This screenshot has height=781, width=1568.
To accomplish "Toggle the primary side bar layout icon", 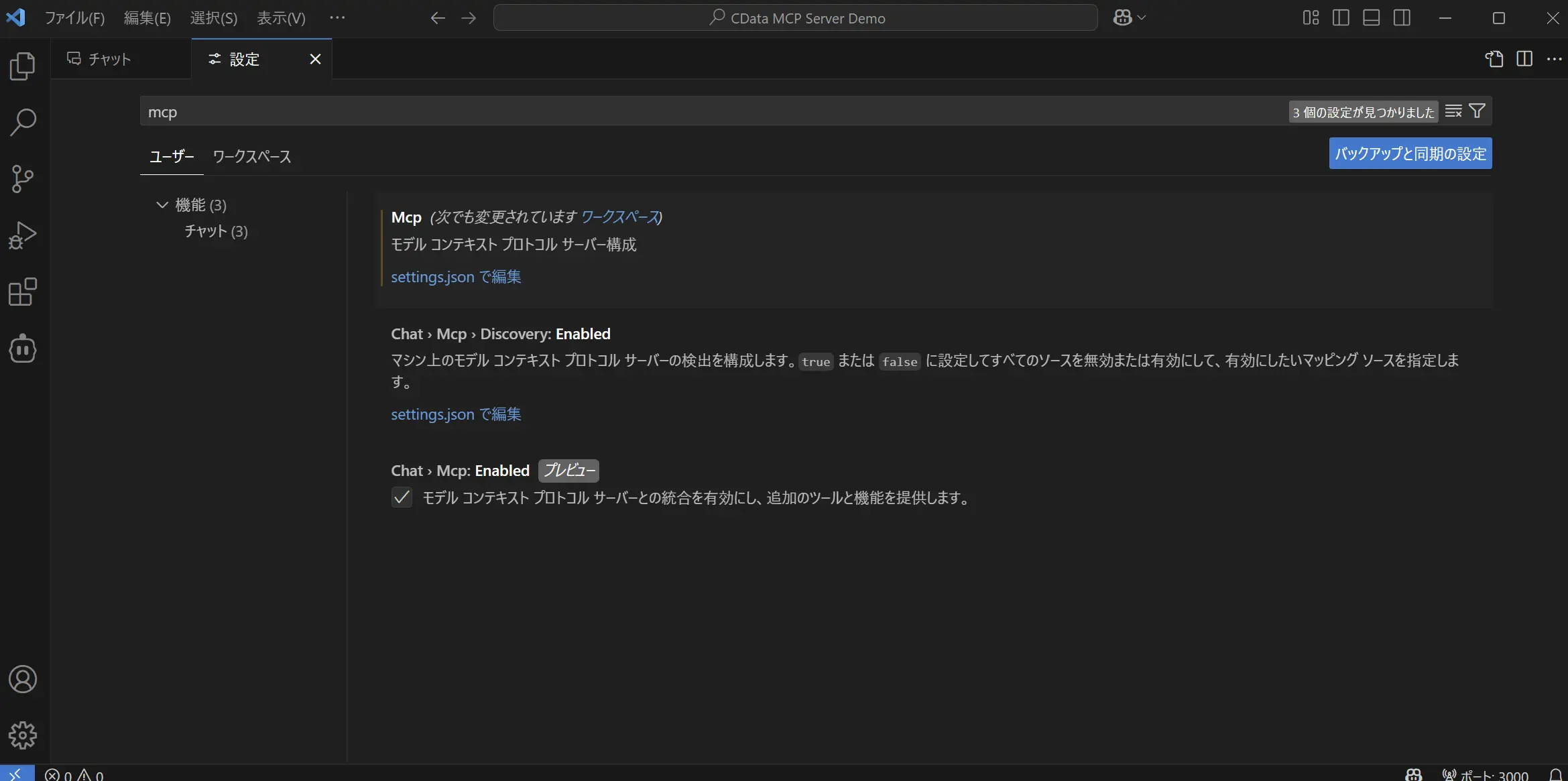I will (1341, 18).
